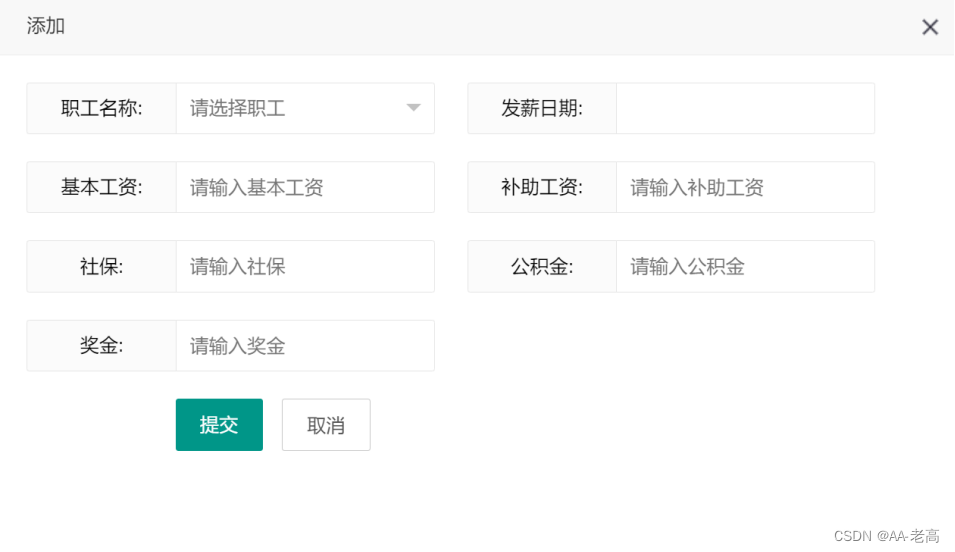Focus the 请输入社保 input field

point(305,266)
